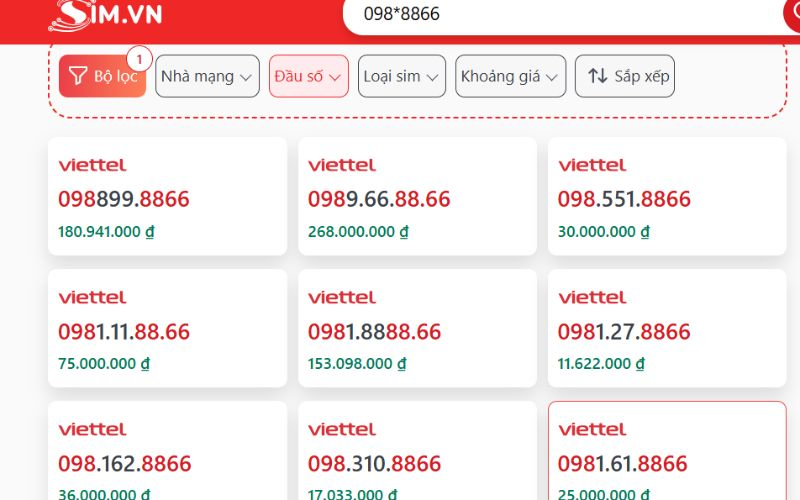The height and width of the screenshot is (500, 800).
Task: Click the chevron arrow beside Loại sim
Action: 432,78
